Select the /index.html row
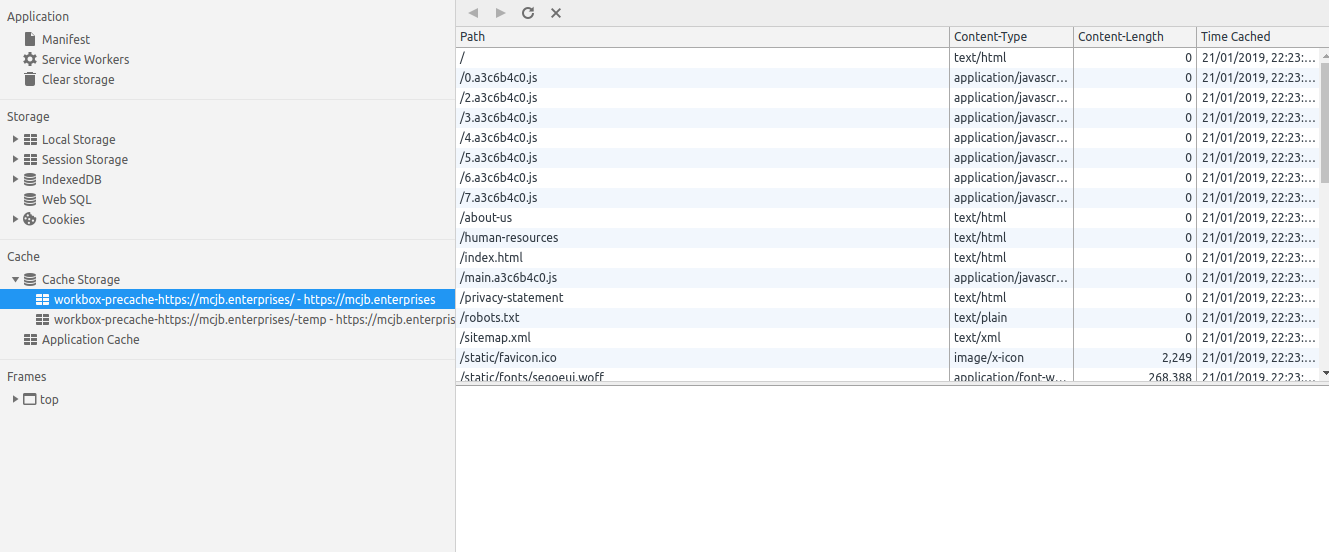Viewport: 1329px width, 552px height. (x=888, y=257)
